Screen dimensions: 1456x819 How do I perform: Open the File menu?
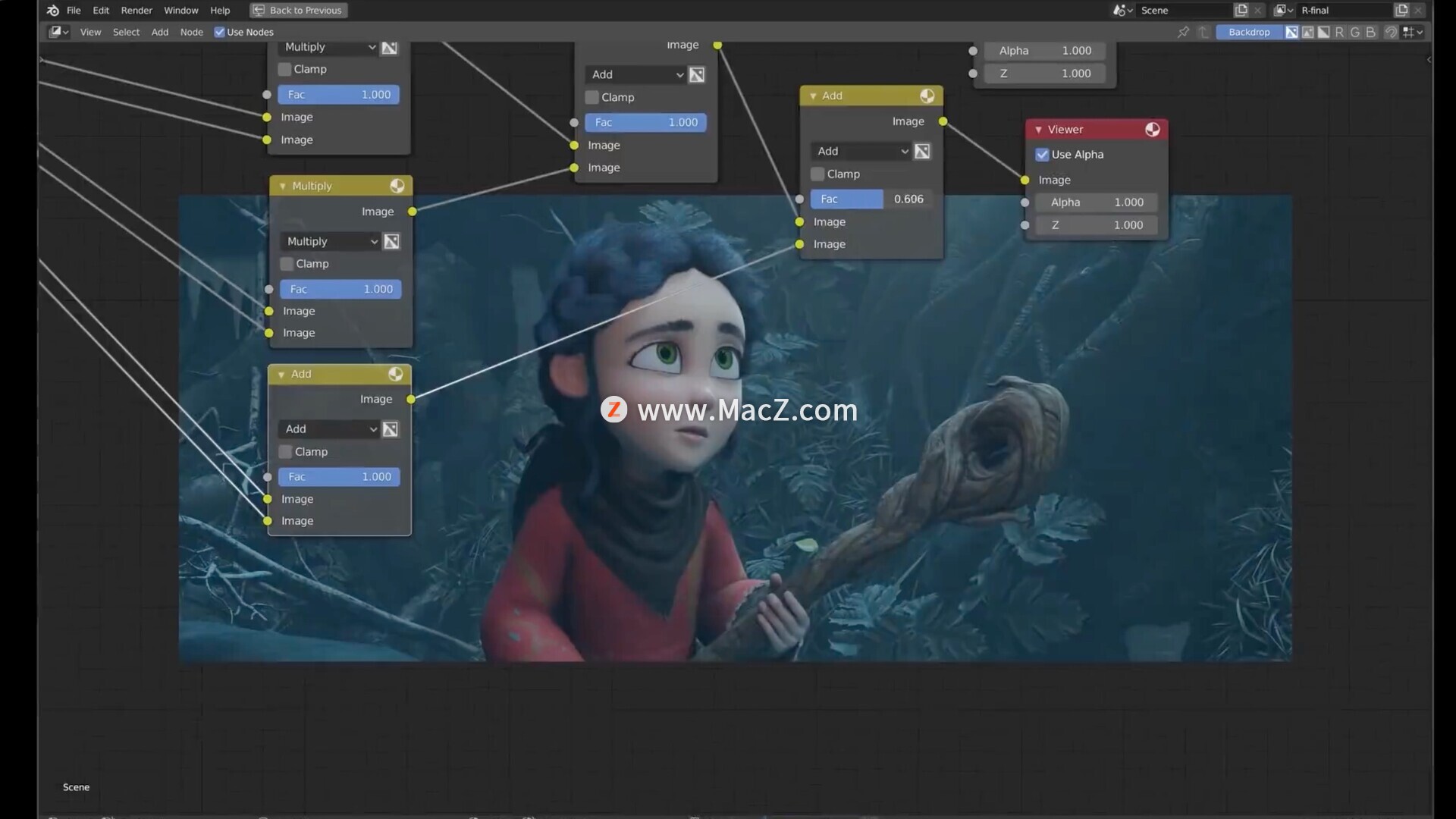click(x=74, y=10)
